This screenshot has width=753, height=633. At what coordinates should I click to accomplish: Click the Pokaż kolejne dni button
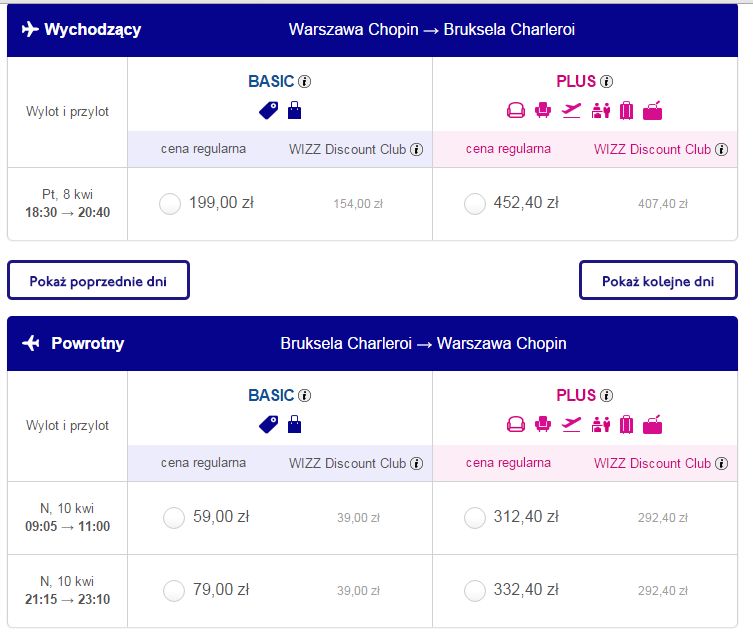click(658, 280)
